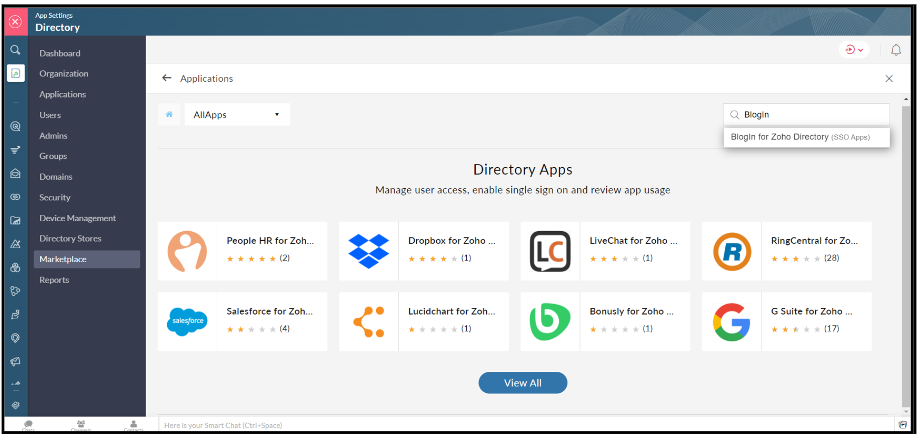Click the Dropbox for Zoho title
This screenshot has height=437, width=920.
tap(452, 240)
